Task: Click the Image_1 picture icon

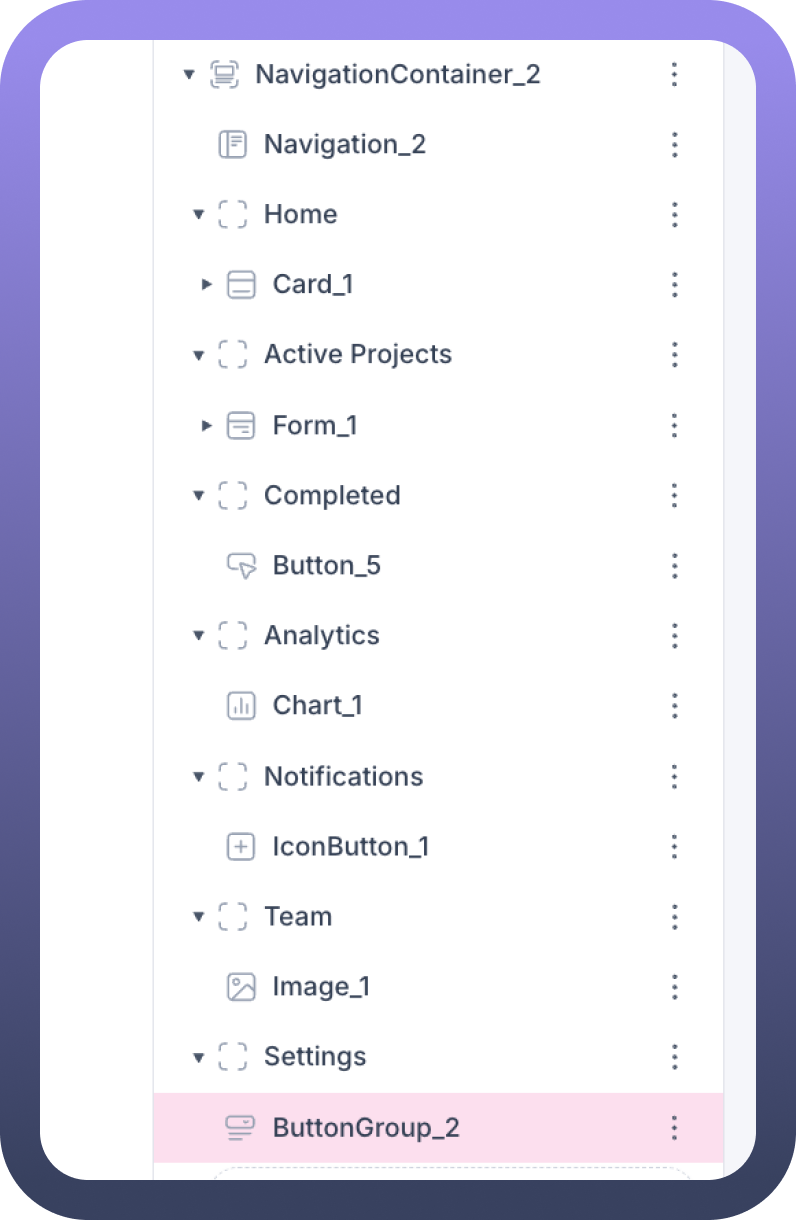Action: tap(241, 987)
